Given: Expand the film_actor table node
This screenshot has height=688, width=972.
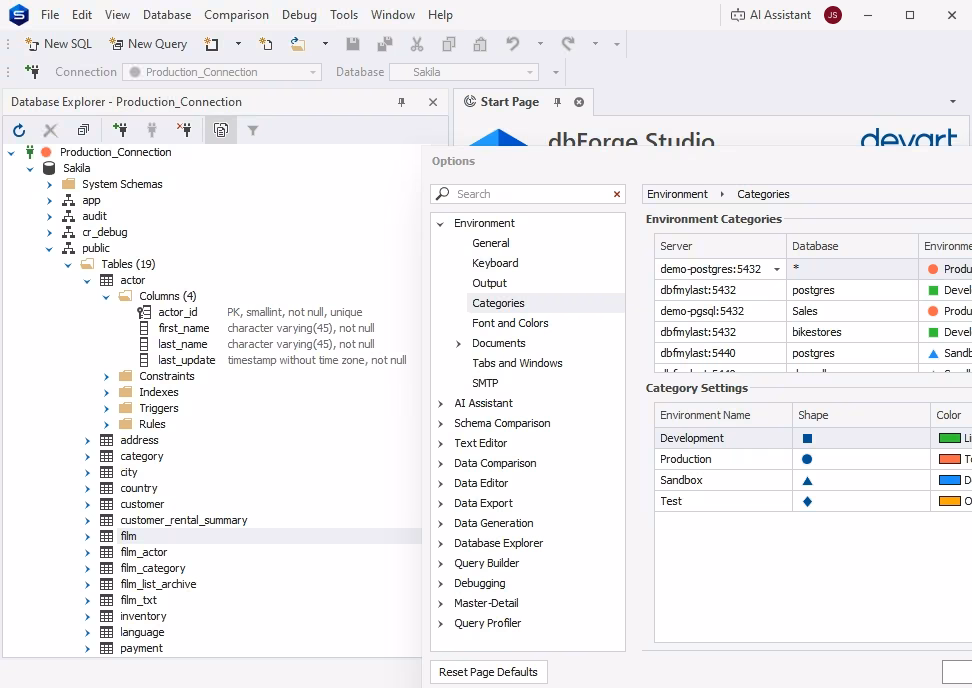Looking at the screenshot, I should coord(87,552).
